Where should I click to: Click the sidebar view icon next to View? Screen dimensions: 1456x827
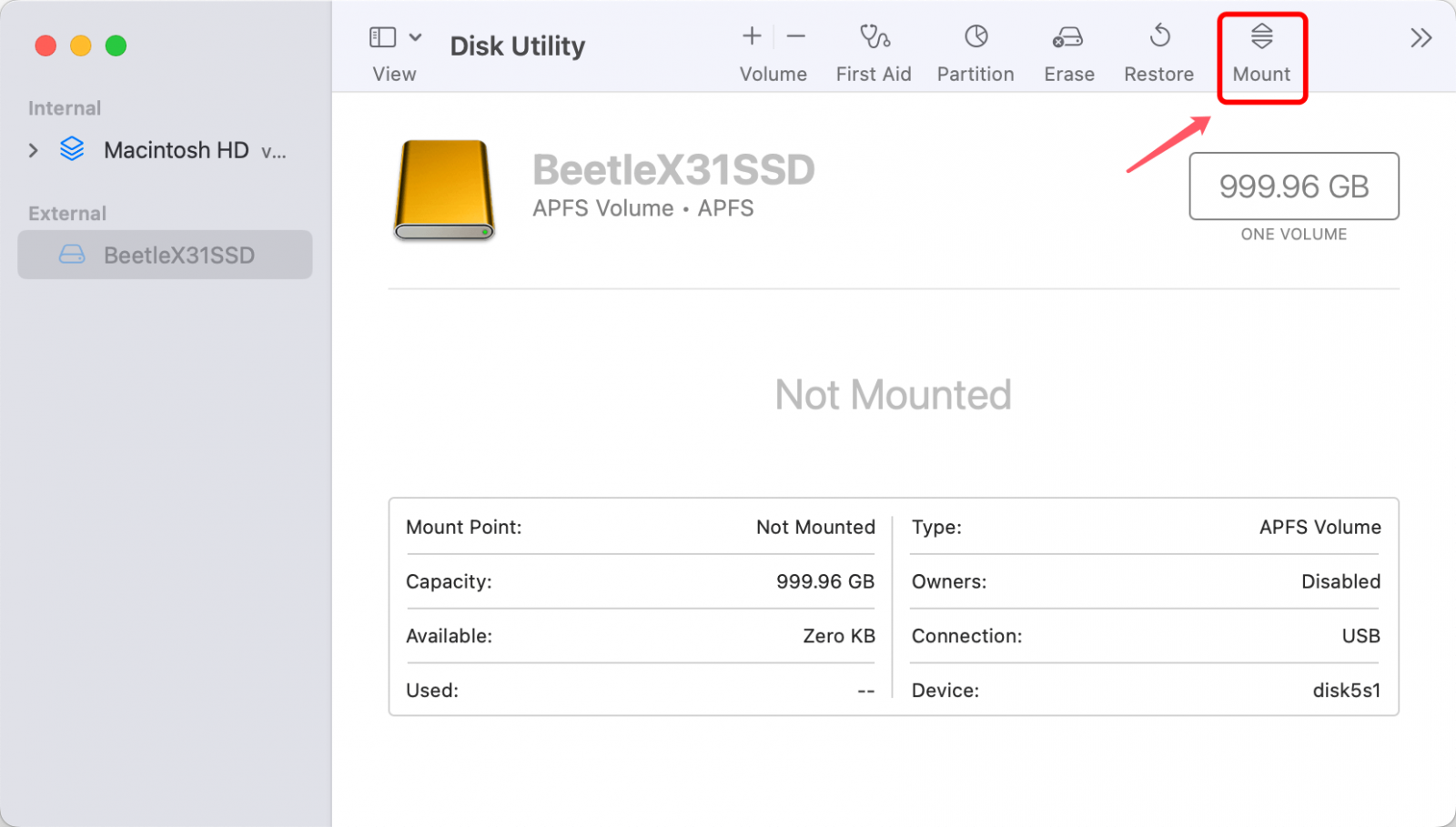coord(381,36)
